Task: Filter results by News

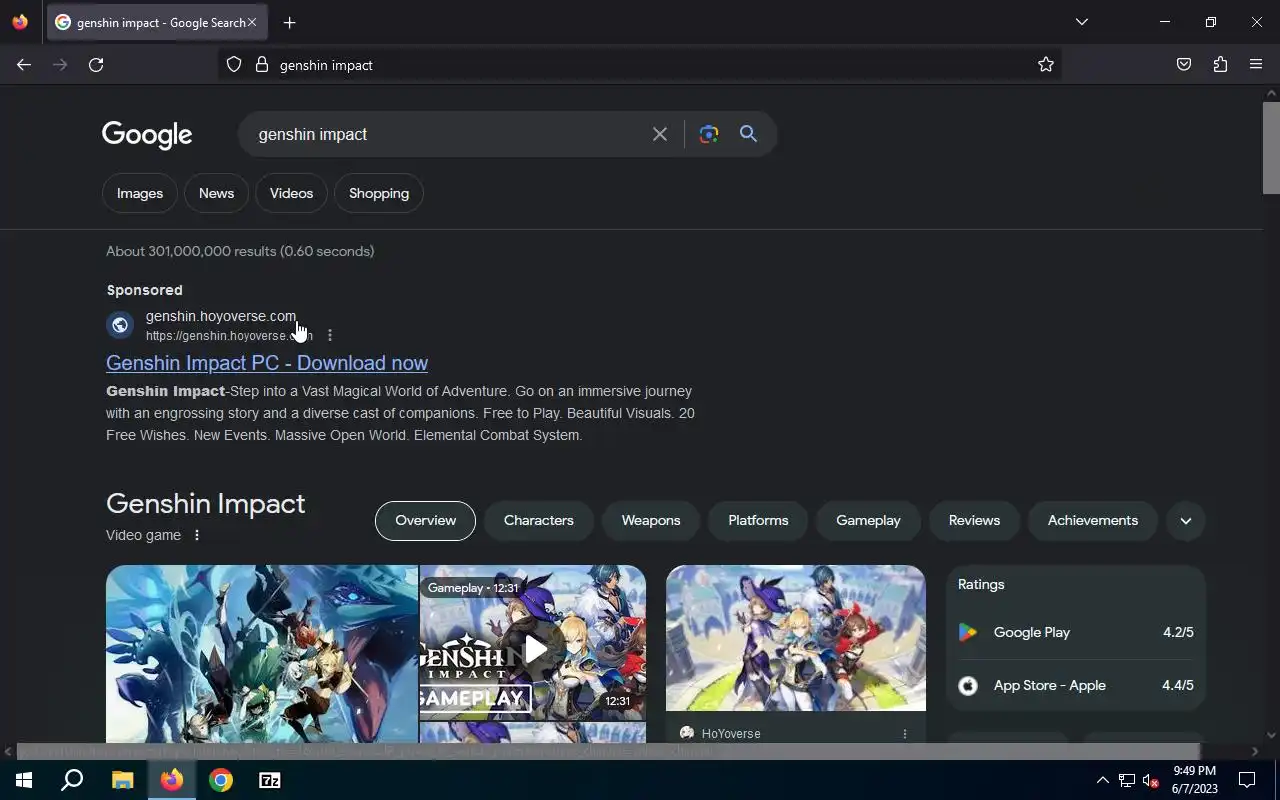Action: tap(216, 193)
